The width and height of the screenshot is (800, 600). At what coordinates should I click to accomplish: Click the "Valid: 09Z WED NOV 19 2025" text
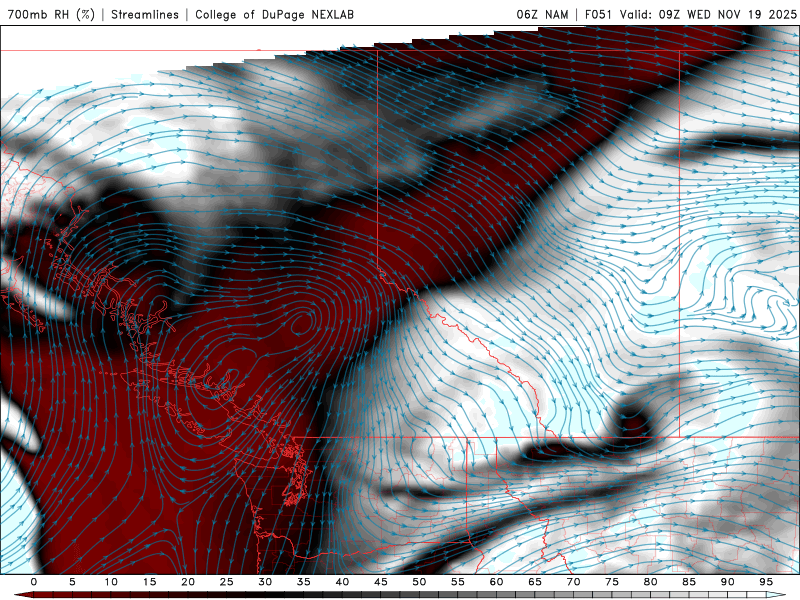pos(708,14)
